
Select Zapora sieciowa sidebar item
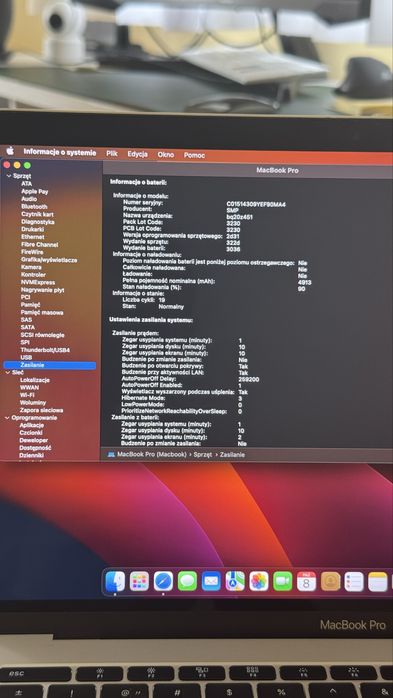(41, 410)
